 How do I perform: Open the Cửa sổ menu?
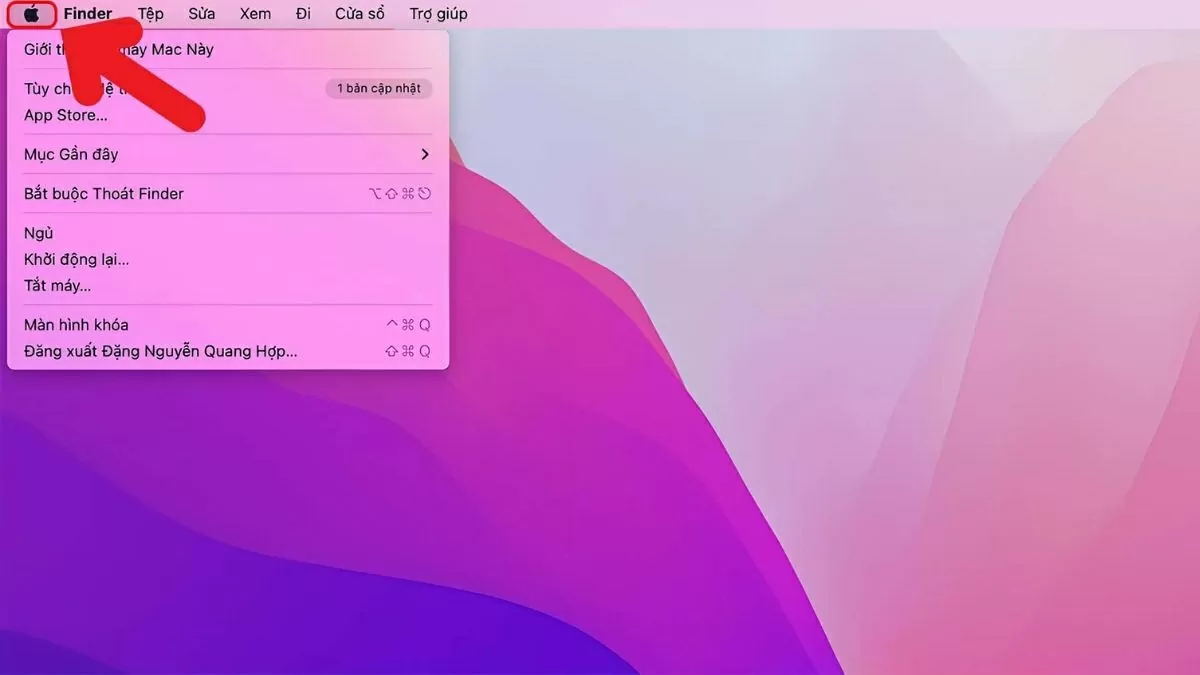point(359,13)
